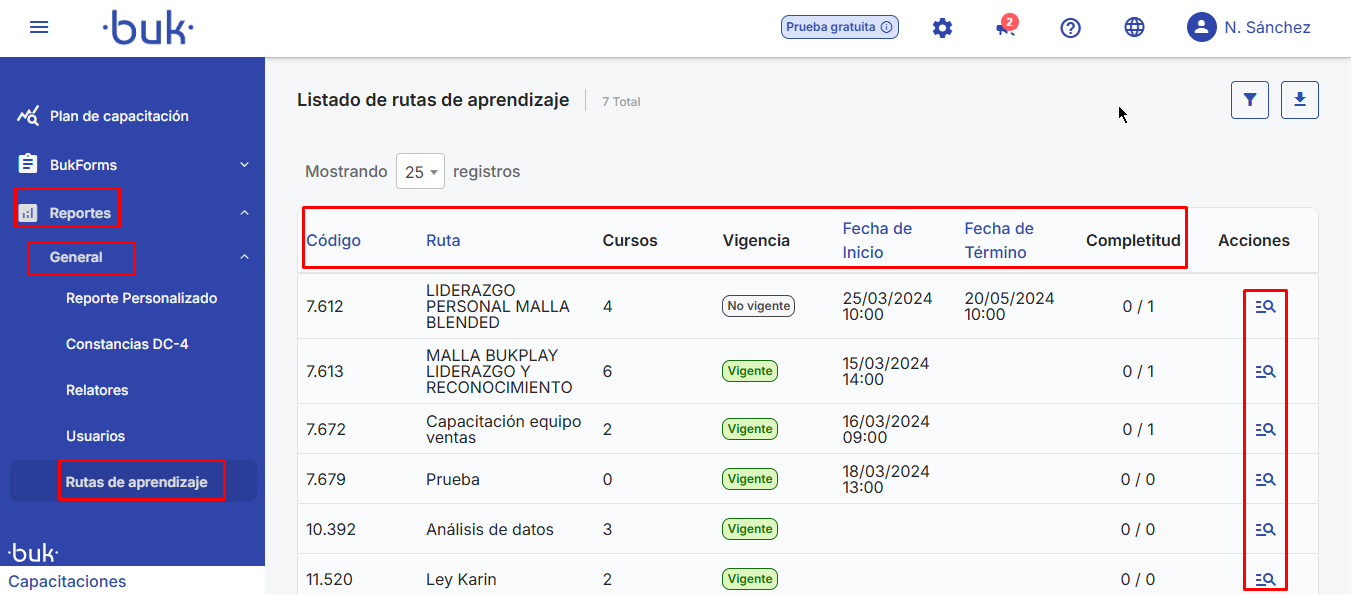1352x595 pixels.
Task: Open the help question mark icon
Action: (1070, 28)
